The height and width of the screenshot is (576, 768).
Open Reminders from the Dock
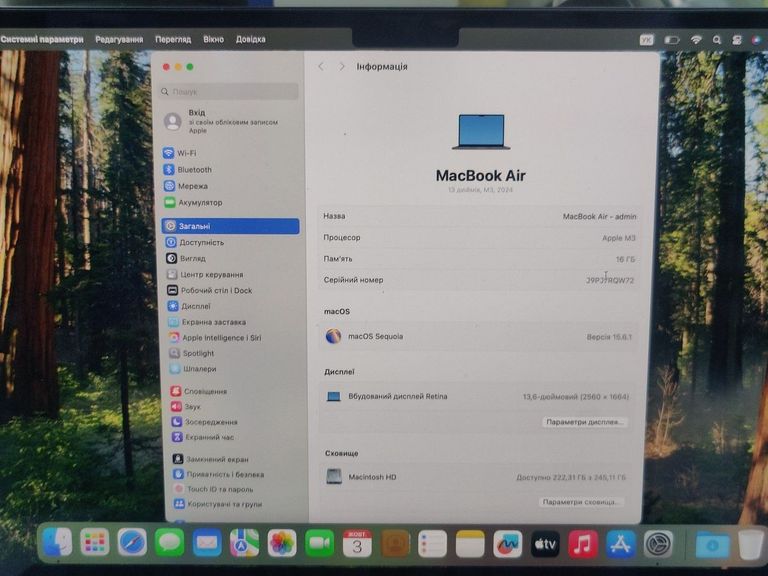point(432,544)
